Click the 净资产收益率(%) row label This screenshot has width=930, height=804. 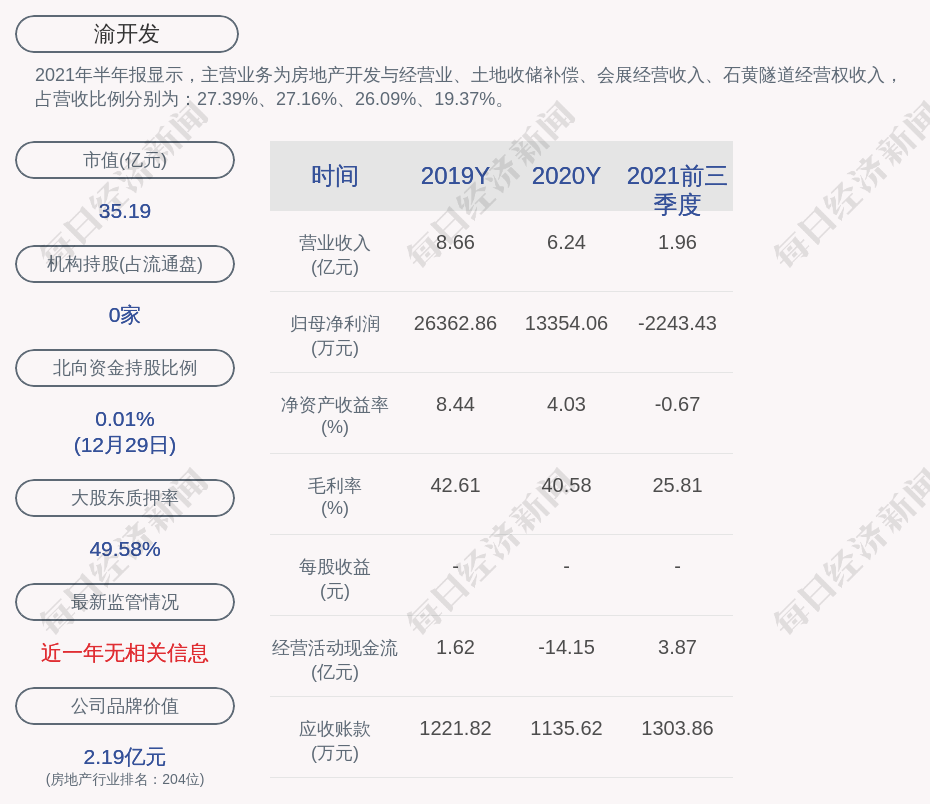335,416
